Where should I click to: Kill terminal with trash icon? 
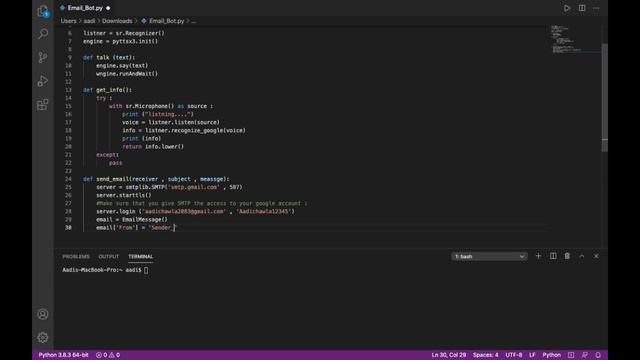[x=567, y=256]
